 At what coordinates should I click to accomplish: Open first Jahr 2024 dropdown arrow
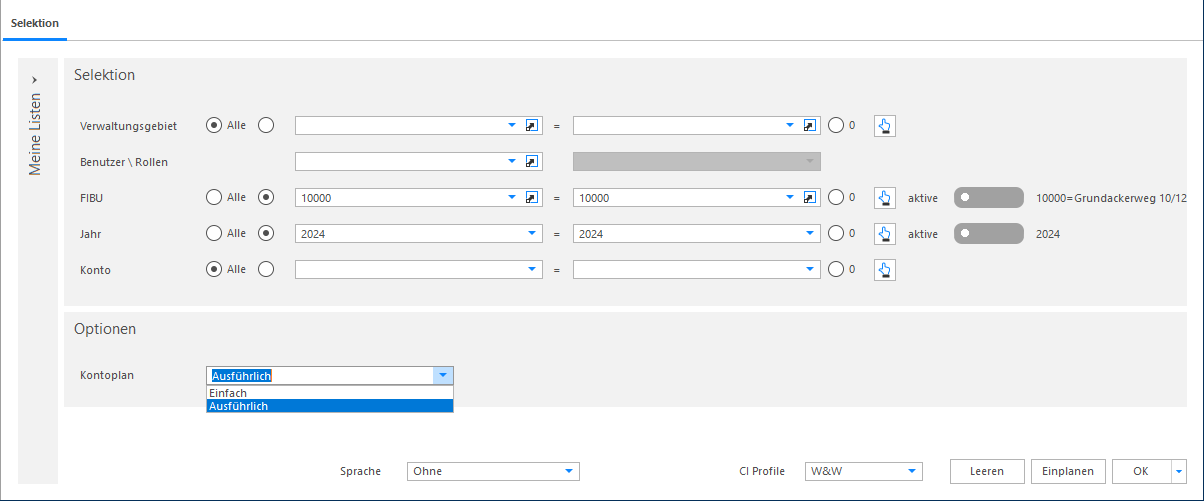(531, 234)
